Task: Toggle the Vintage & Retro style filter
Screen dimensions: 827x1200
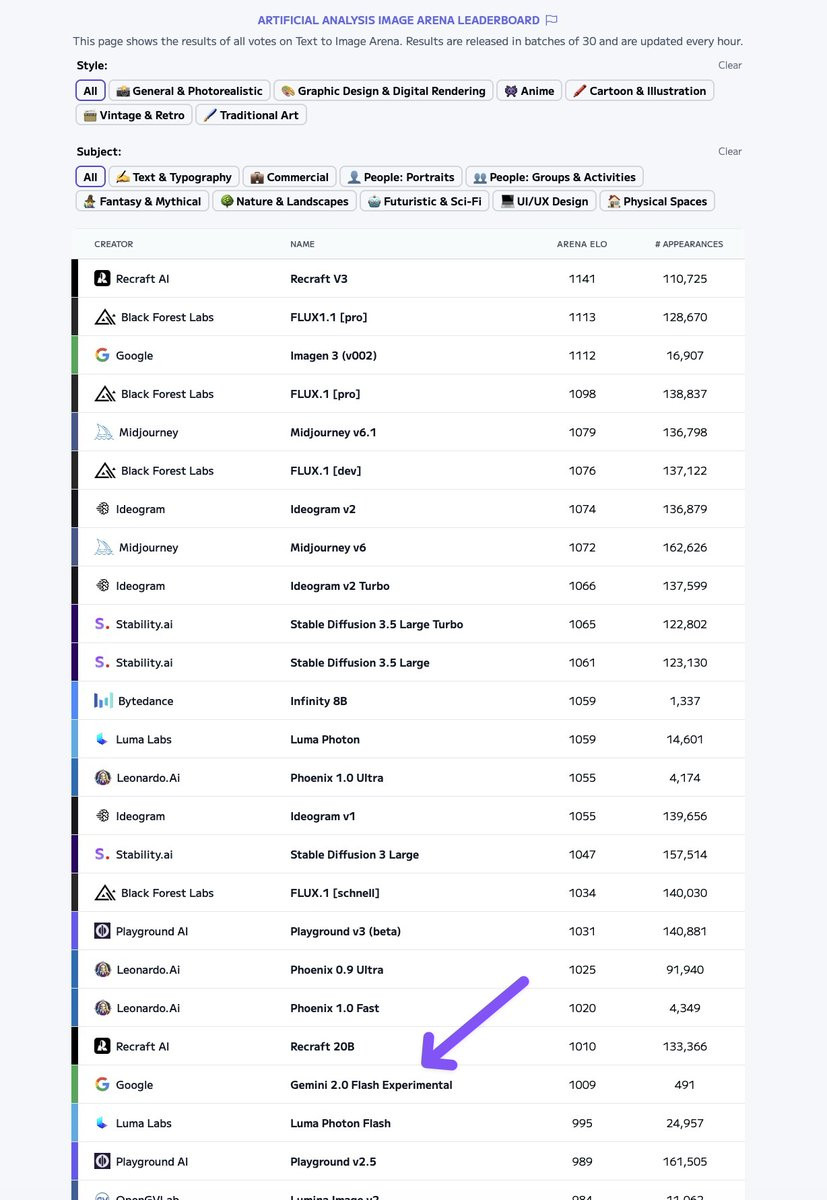Action: [x=134, y=115]
